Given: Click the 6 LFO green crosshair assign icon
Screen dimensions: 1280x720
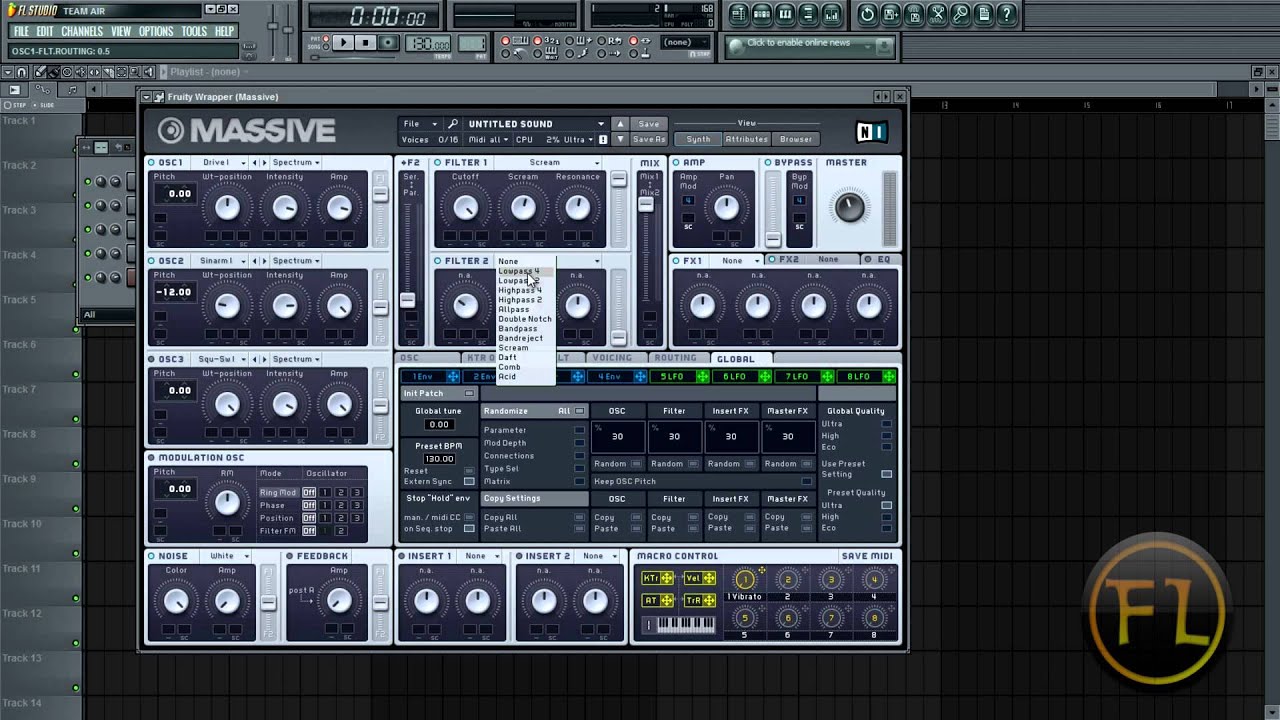Looking at the screenshot, I should pyautogui.click(x=764, y=376).
